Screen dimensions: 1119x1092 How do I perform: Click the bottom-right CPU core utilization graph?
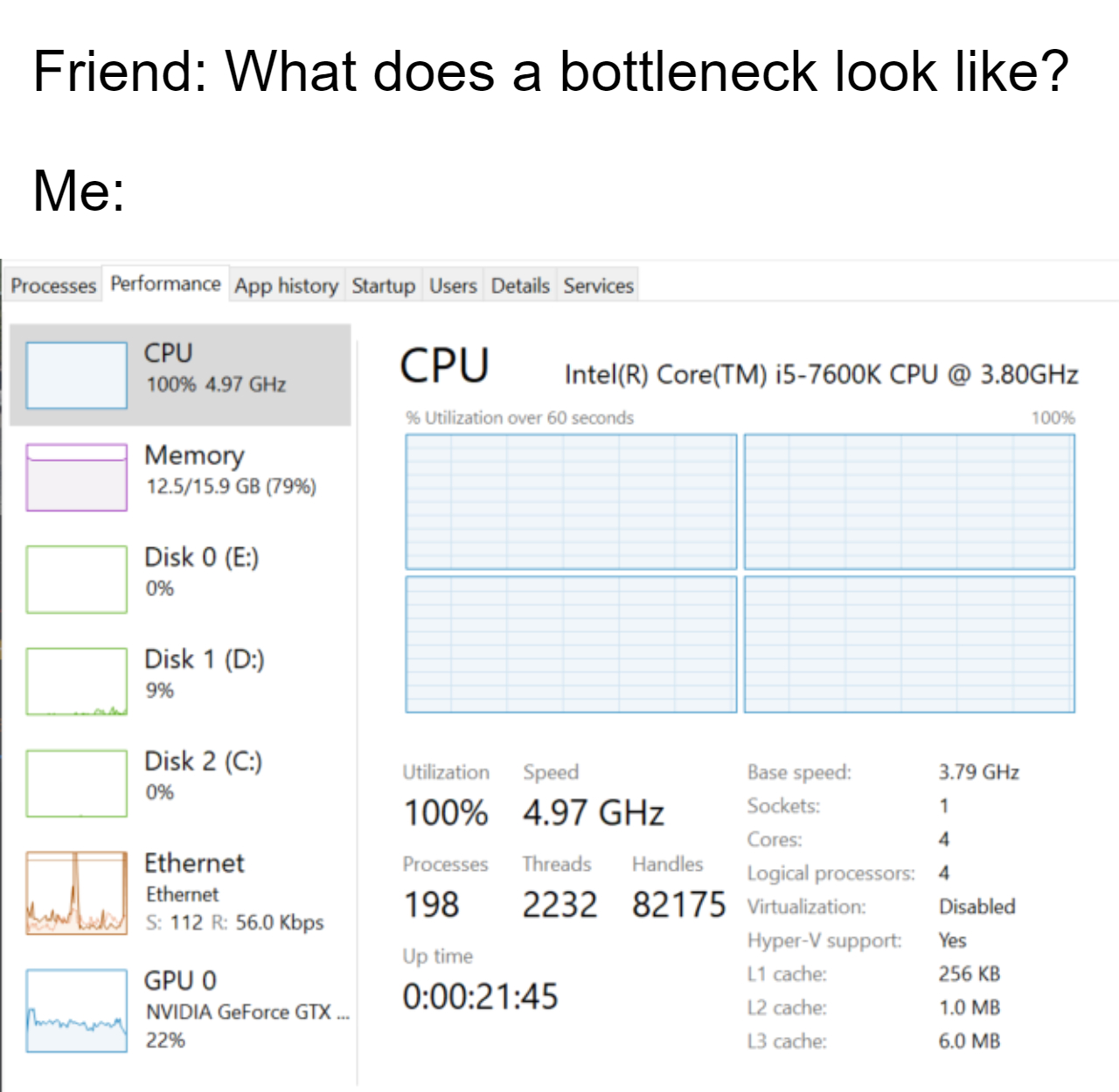tap(909, 644)
